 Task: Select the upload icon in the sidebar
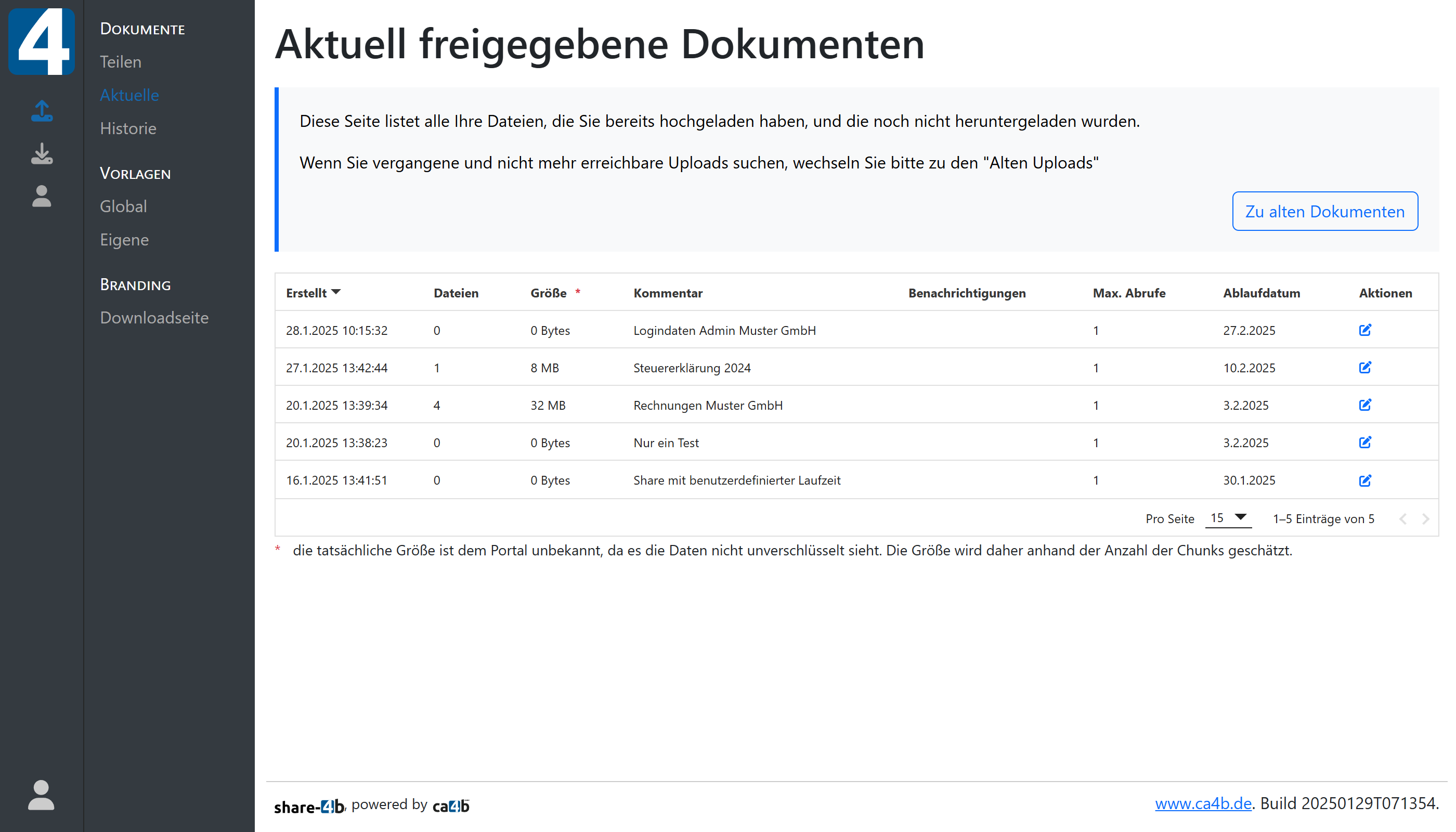tap(42, 112)
